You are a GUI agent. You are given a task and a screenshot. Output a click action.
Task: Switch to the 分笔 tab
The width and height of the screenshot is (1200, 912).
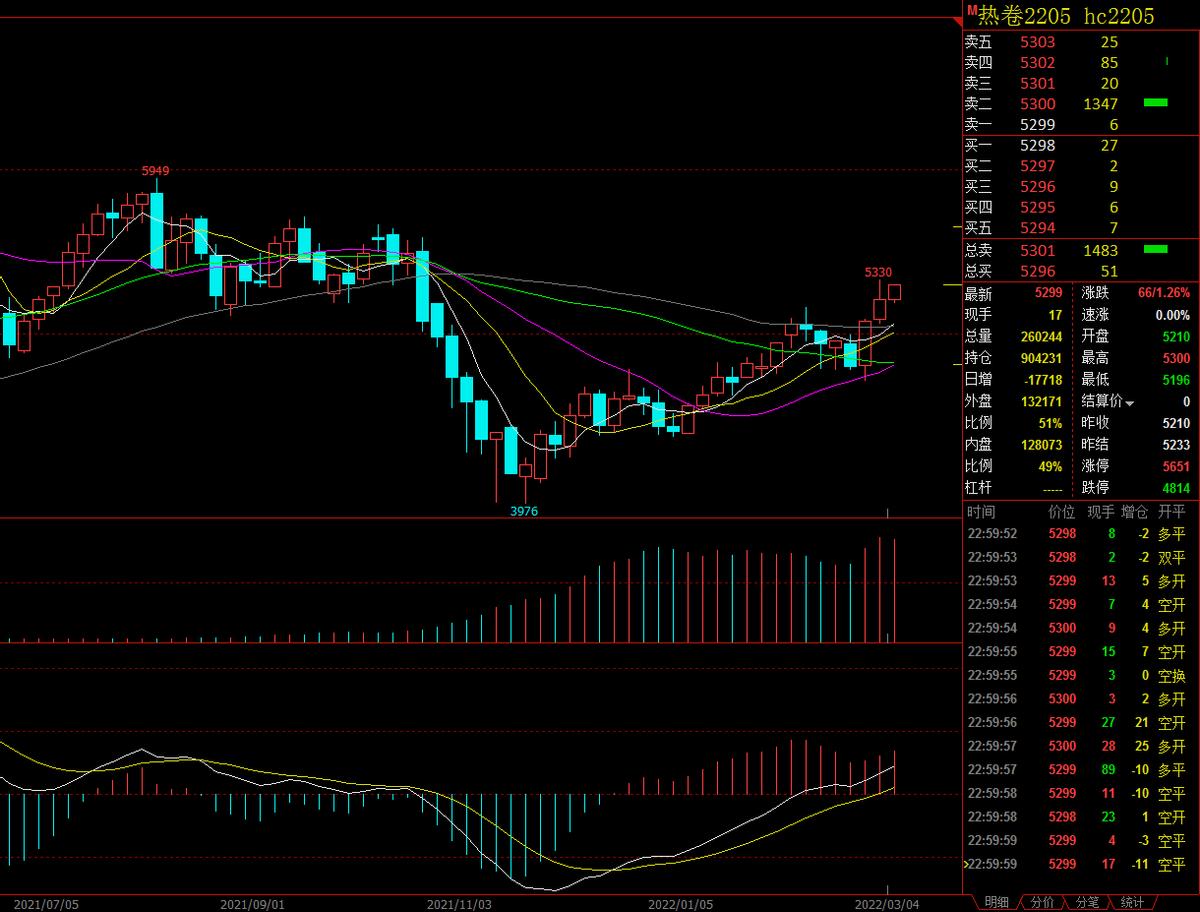(1087, 902)
